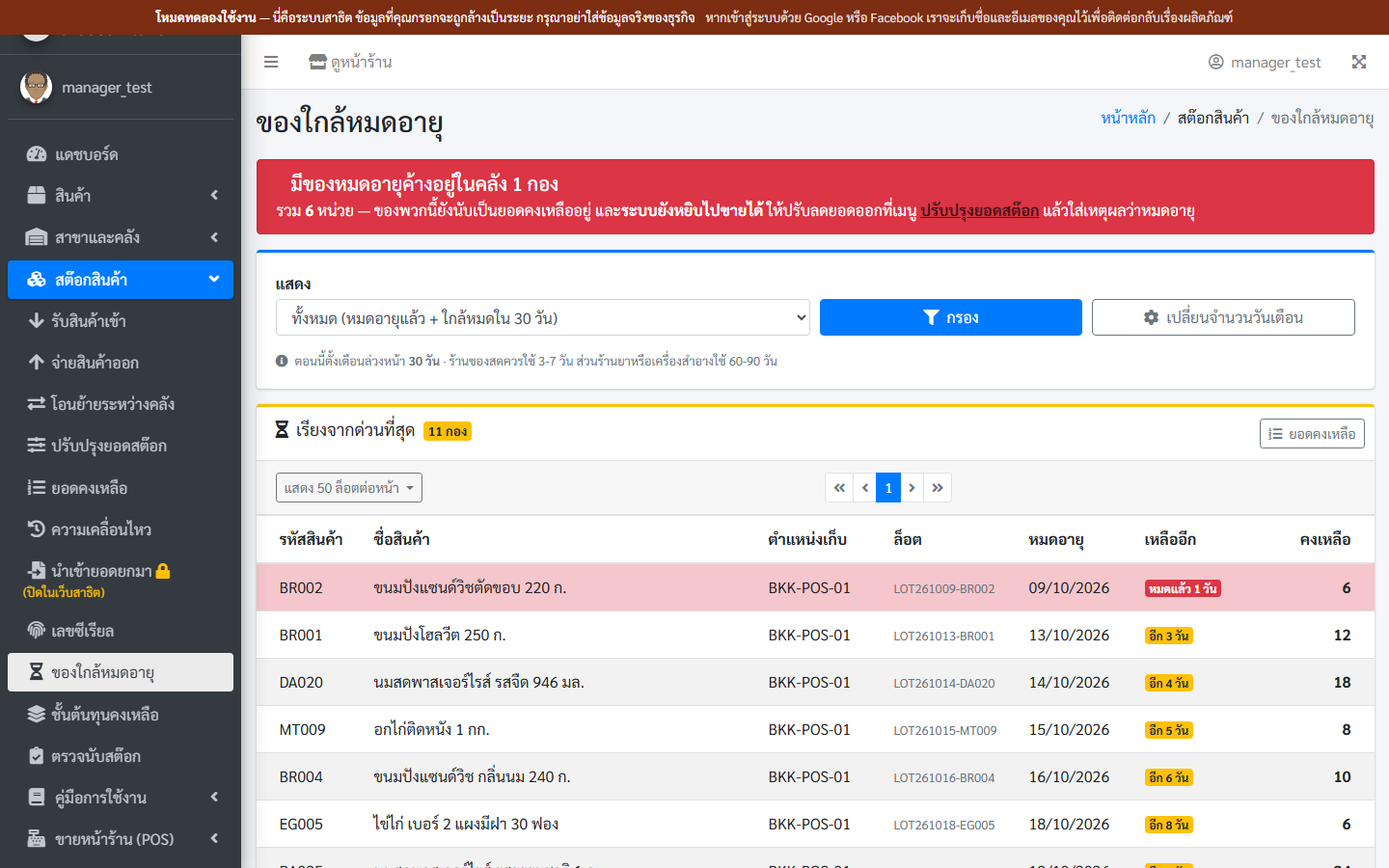Go to the next page of results
Image resolution: width=1389 pixels, height=868 pixels.
tap(912, 488)
